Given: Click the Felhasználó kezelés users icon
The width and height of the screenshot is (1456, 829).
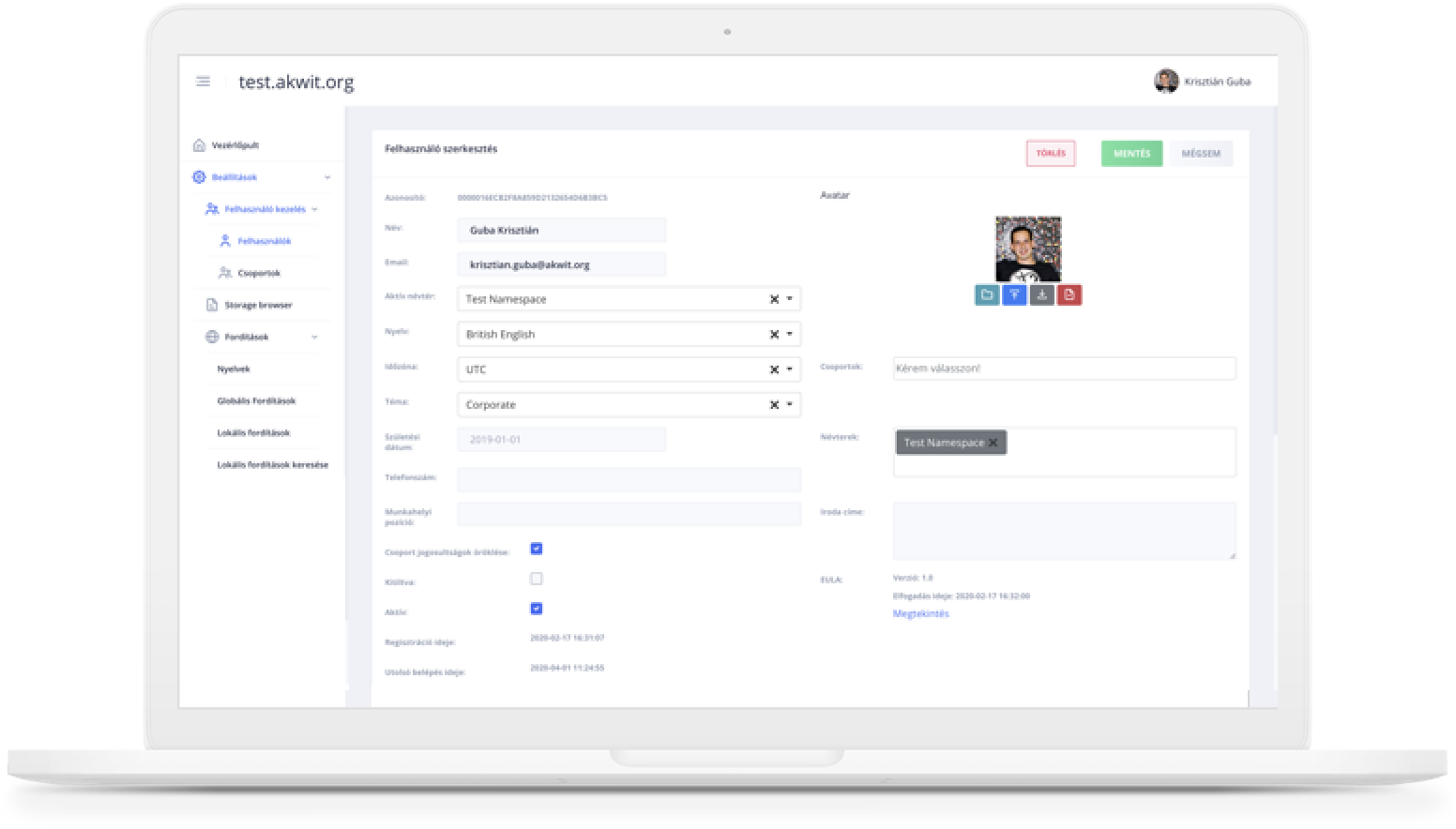Looking at the screenshot, I should [212, 209].
